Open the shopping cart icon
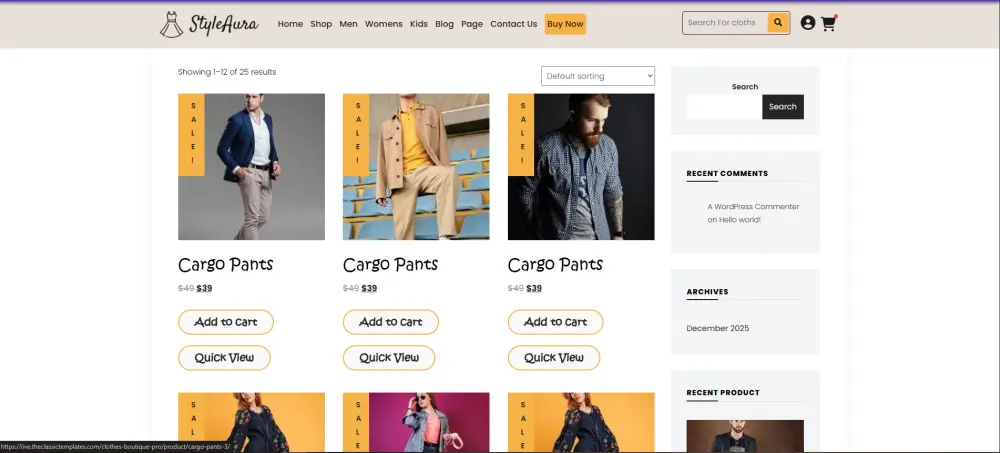The width and height of the screenshot is (1000, 453). coord(828,24)
